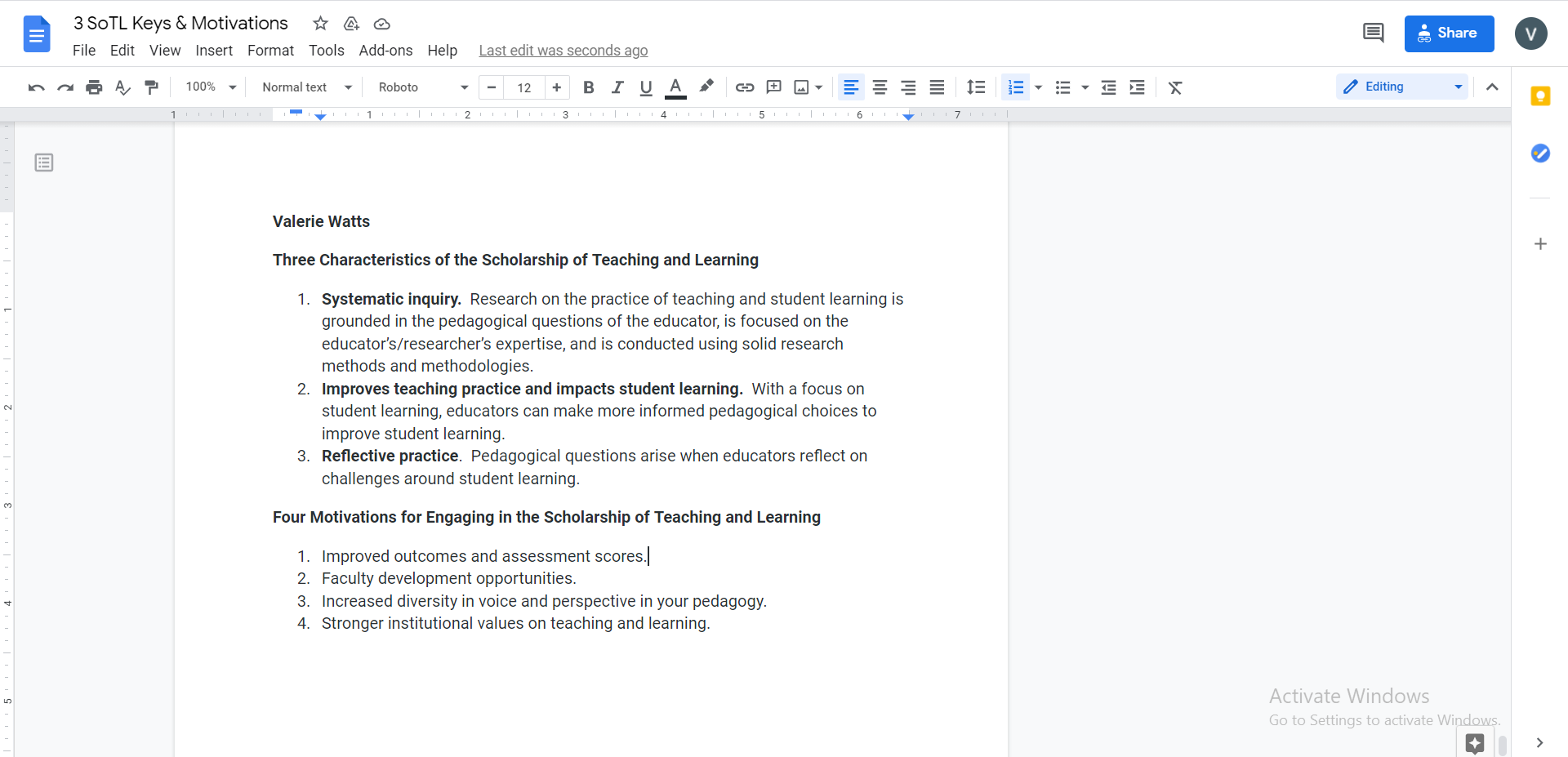Increase indent of the list

[x=1137, y=87]
